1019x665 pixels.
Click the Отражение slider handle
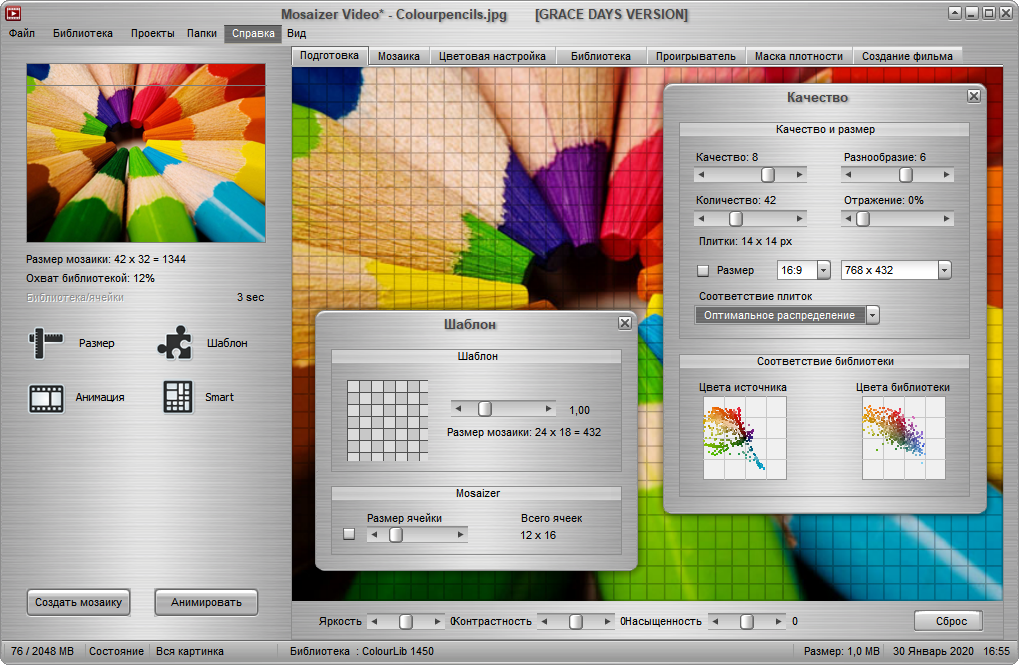[x=863, y=219]
